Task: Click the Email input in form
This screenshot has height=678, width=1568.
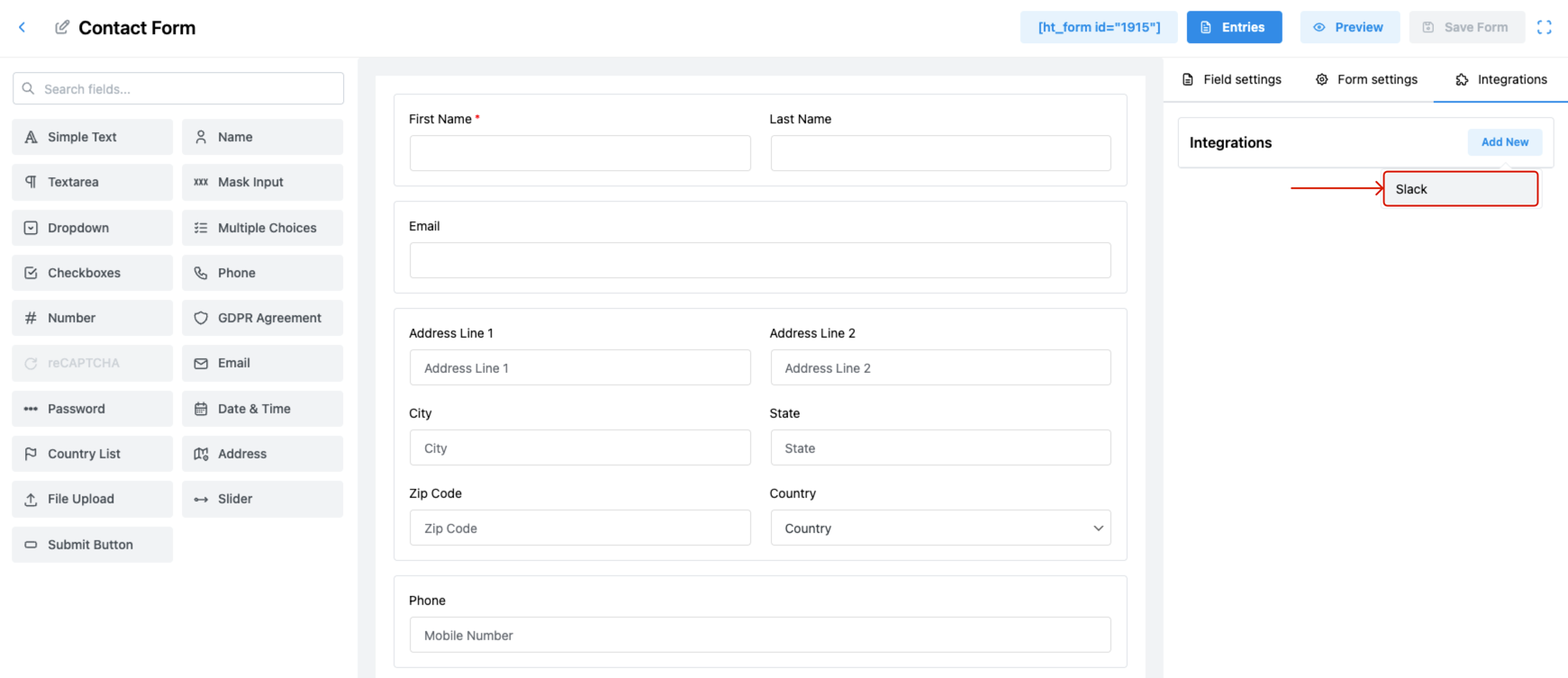Action: click(760, 260)
